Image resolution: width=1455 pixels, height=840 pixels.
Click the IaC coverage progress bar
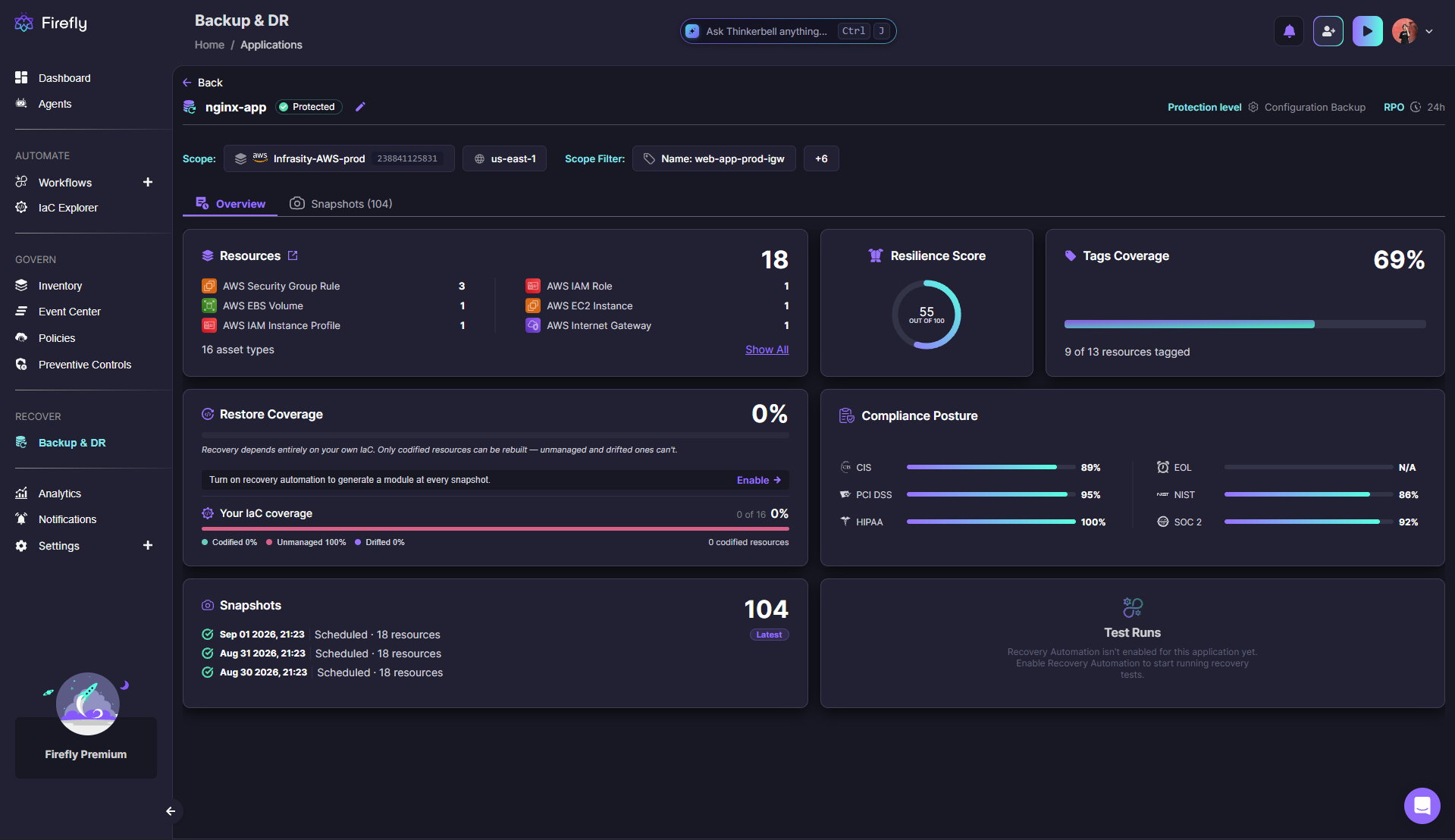[x=495, y=528]
